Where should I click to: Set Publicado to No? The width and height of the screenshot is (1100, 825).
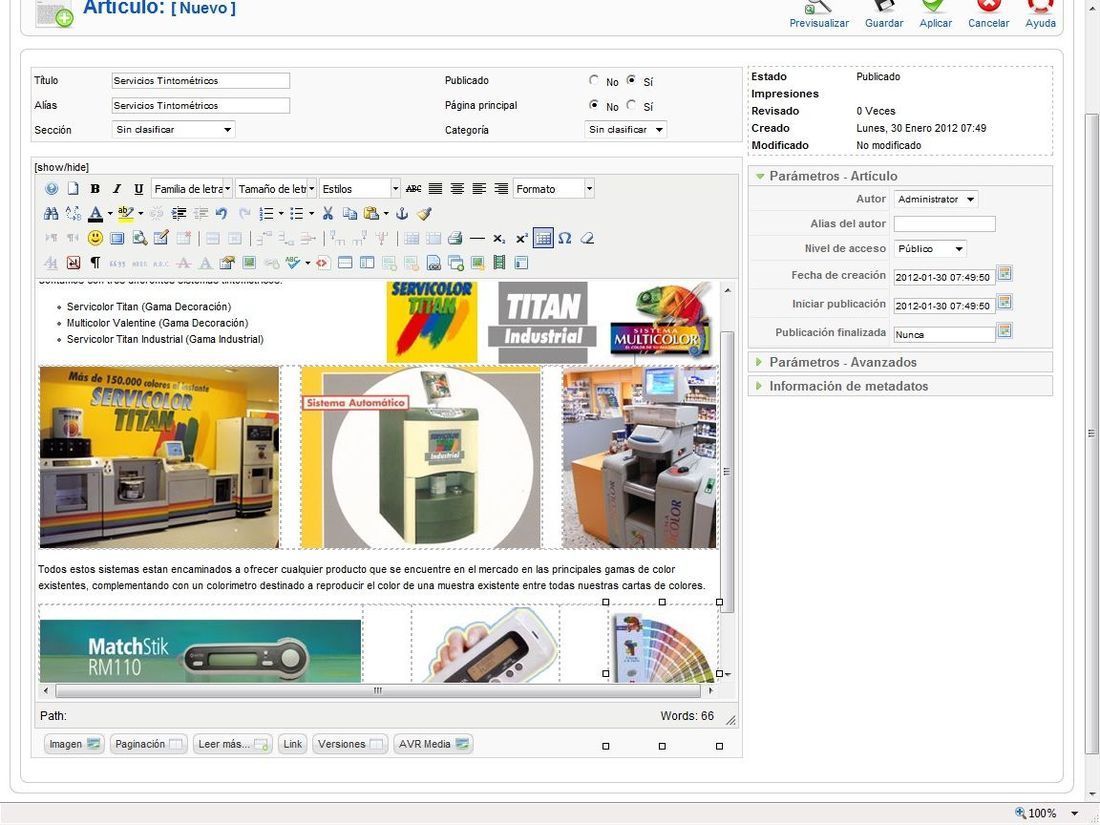594,80
